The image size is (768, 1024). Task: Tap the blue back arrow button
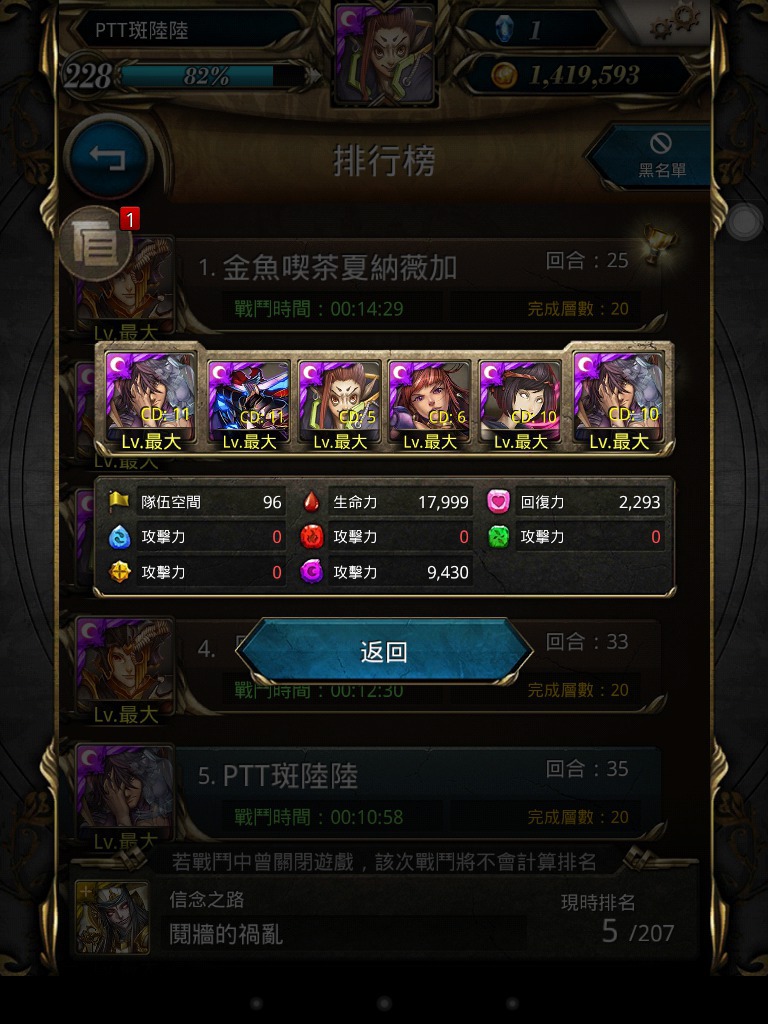(x=108, y=157)
